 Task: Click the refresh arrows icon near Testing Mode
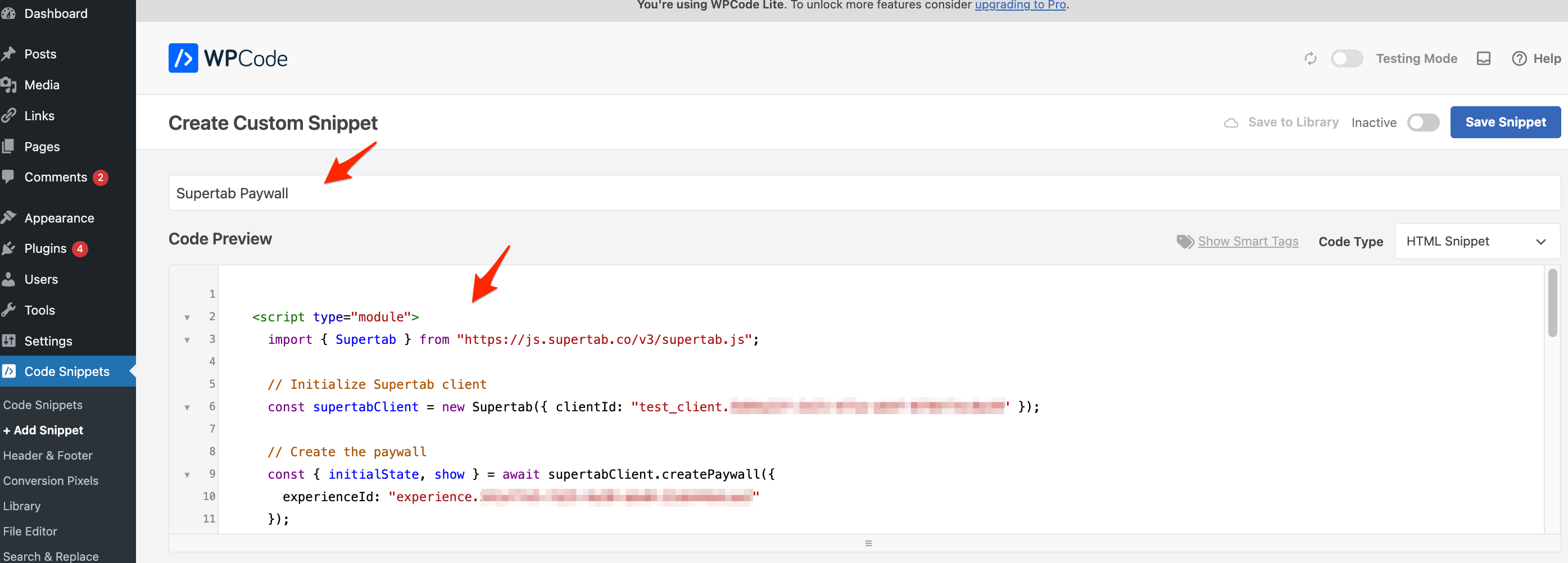[1310, 58]
